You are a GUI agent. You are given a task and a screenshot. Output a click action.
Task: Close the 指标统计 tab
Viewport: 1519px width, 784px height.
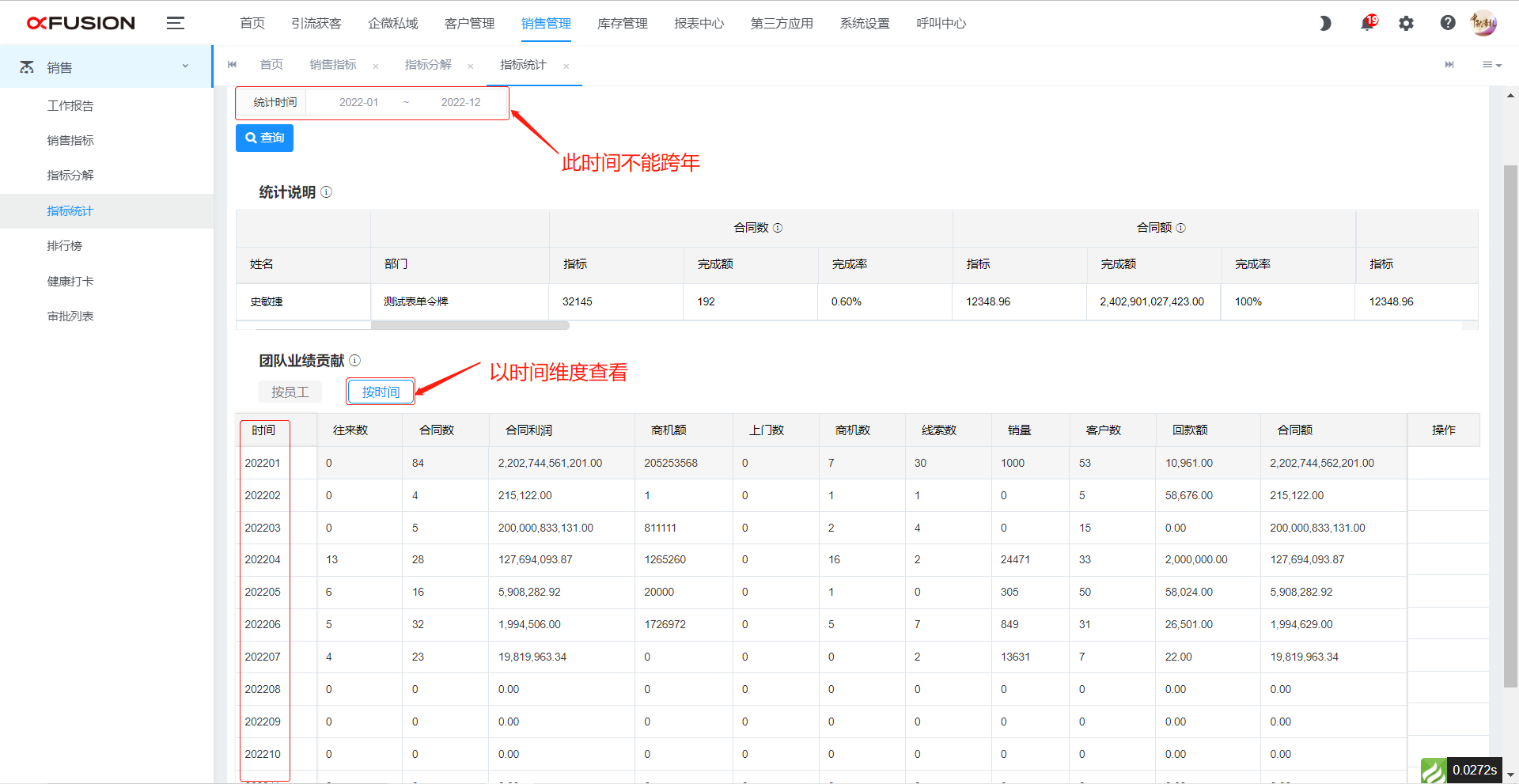[566, 66]
